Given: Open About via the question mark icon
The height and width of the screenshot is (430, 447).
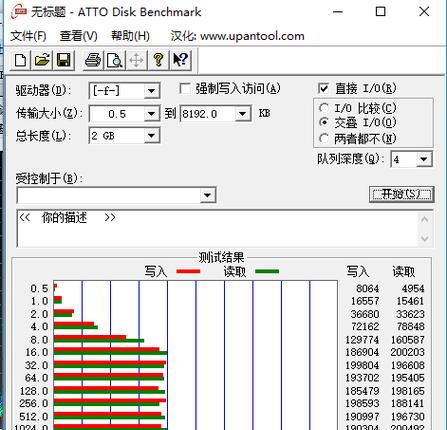Looking at the screenshot, I should click(x=158, y=60).
